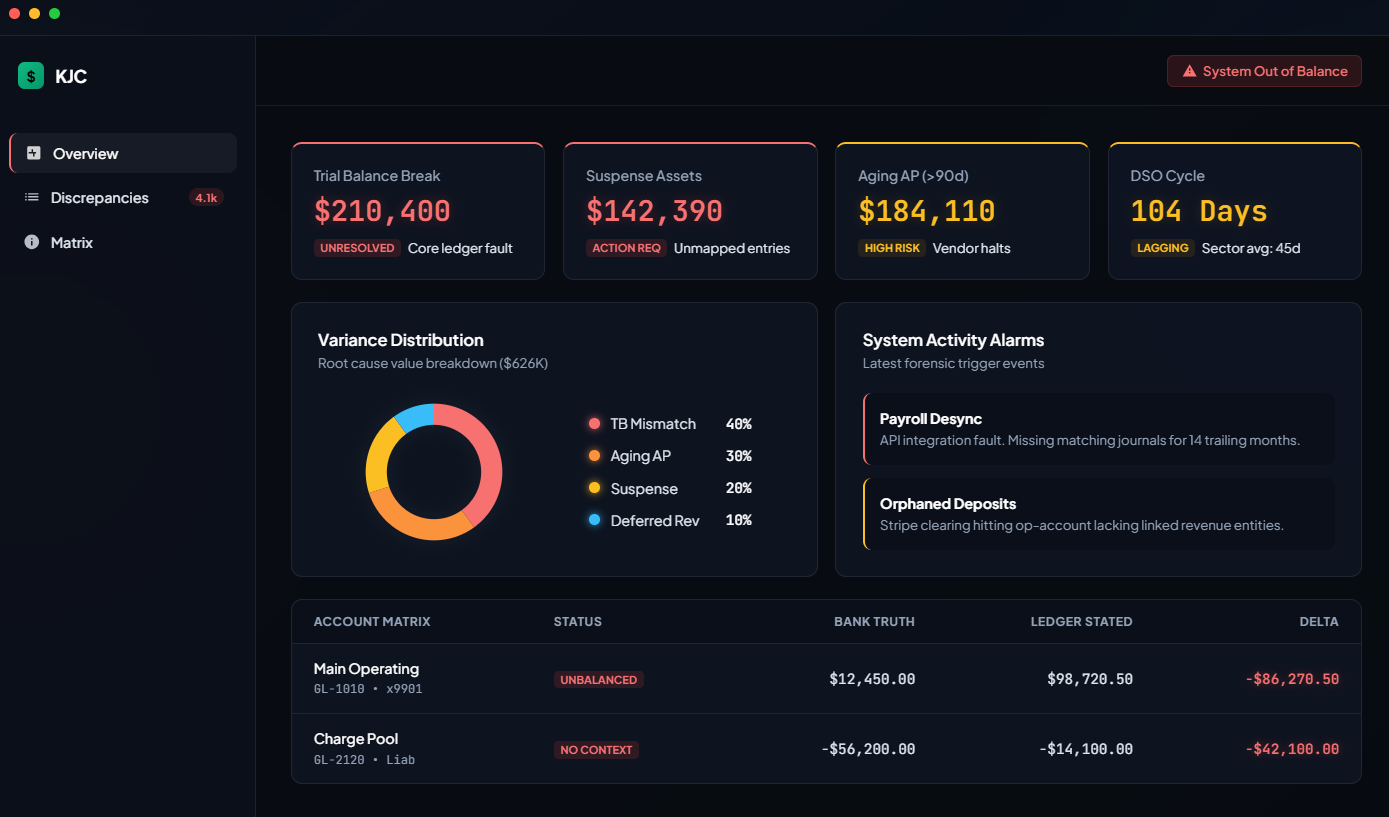Click the 4.1k badge on Discrepancies
Image resolution: width=1389 pixels, height=817 pixels.
pos(206,198)
